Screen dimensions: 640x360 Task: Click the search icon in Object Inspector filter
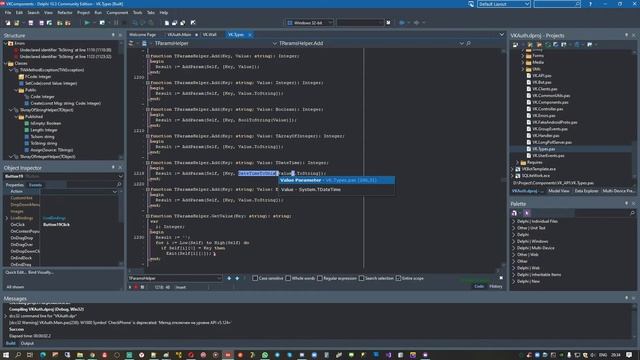[119, 185]
